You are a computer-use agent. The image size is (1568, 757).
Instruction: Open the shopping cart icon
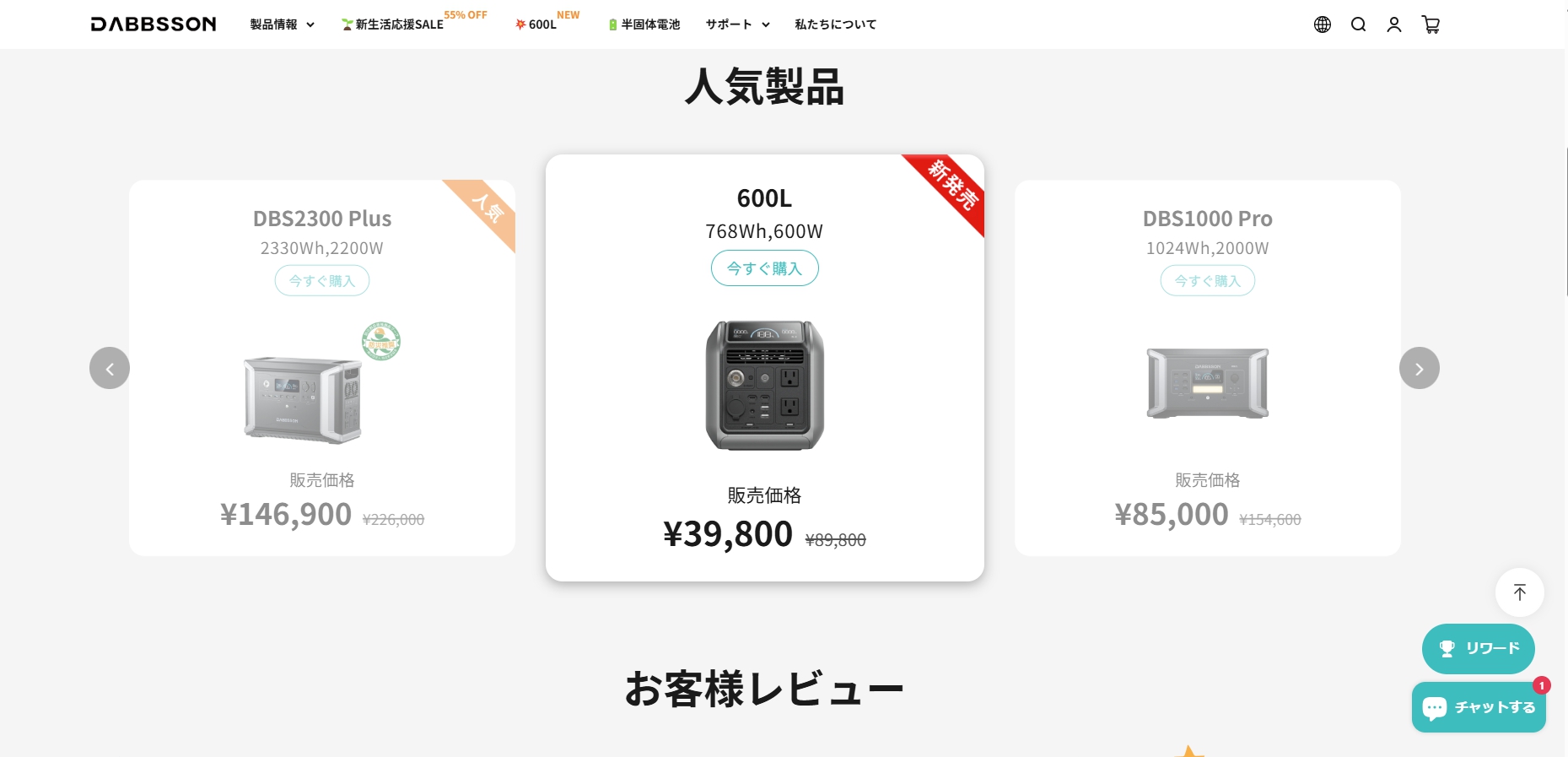coord(1431,24)
